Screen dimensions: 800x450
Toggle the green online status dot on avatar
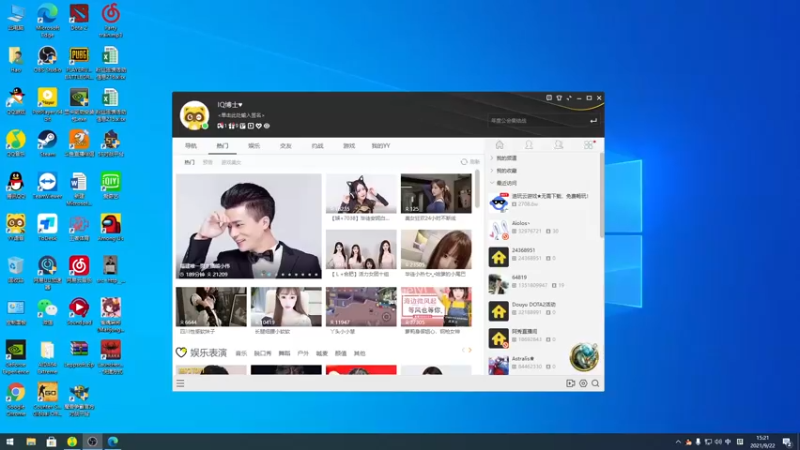[x=205, y=126]
